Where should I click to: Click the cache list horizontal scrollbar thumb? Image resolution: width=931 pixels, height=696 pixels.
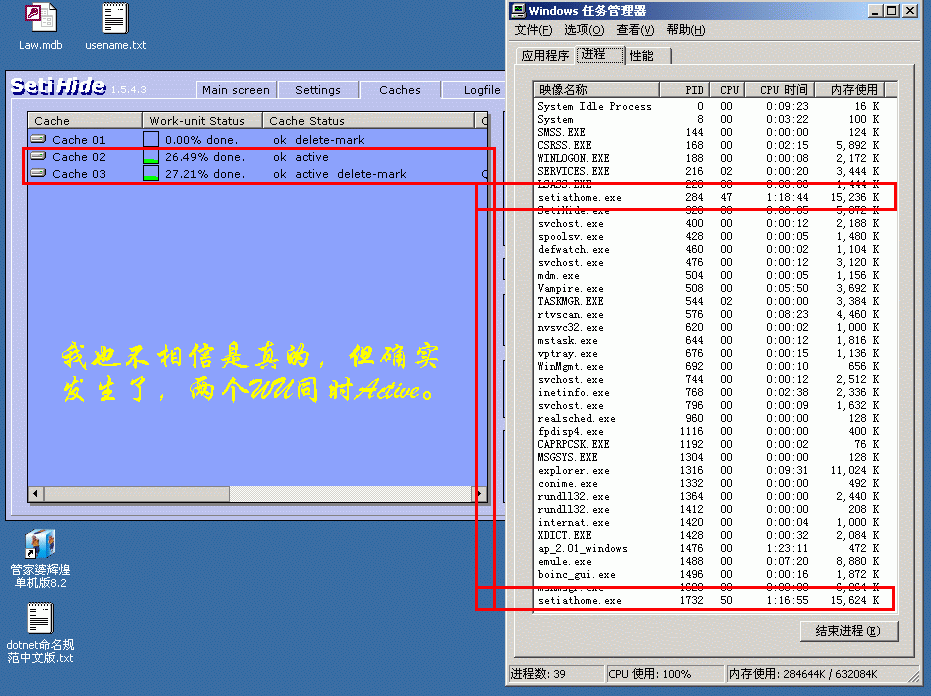pos(137,493)
